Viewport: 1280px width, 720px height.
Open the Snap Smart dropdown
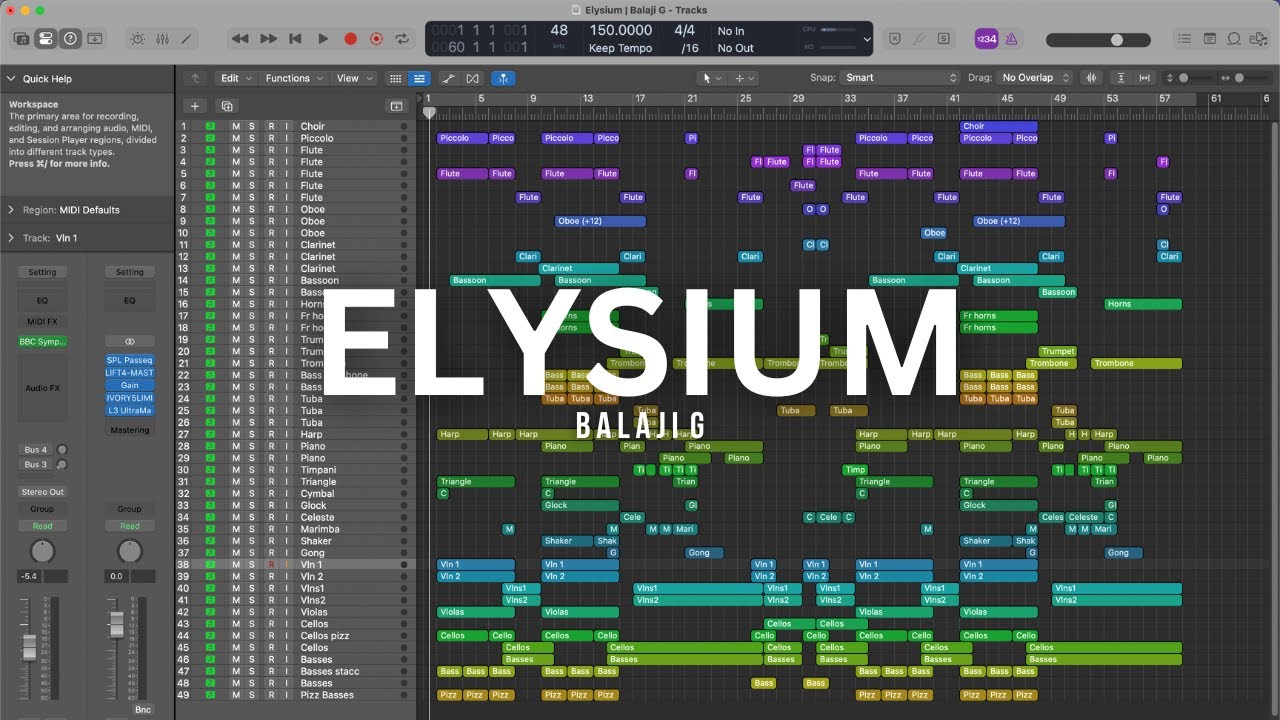point(900,78)
